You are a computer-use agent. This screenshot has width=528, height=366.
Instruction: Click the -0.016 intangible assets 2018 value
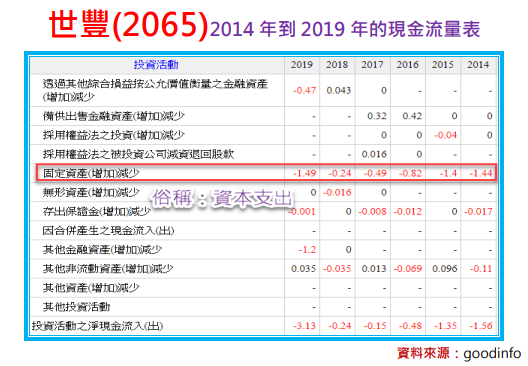[337, 193]
